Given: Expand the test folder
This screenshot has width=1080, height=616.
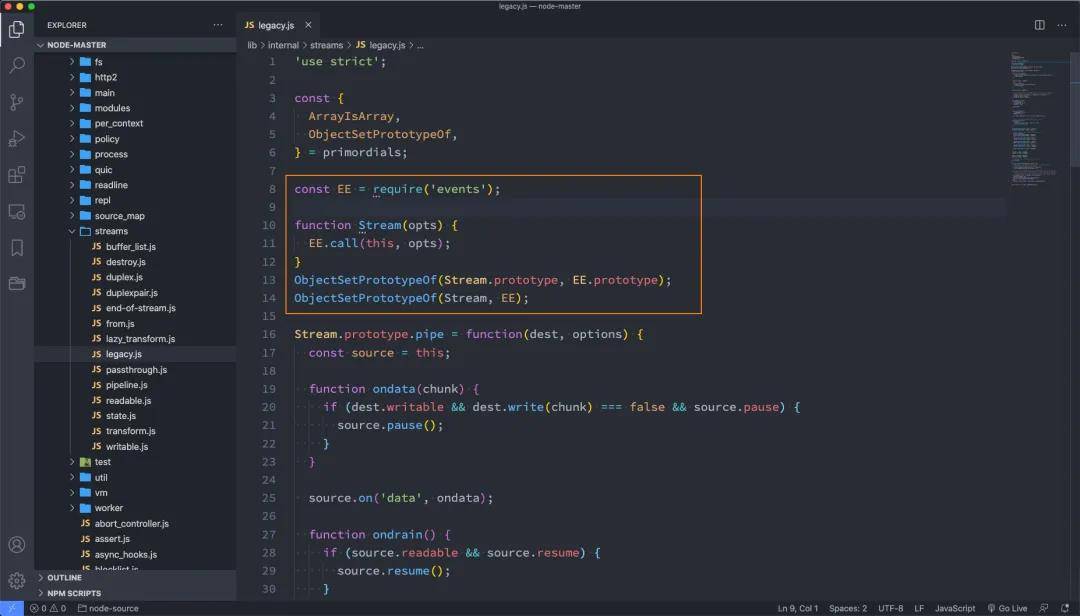Looking at the screenshot, I should point(135,462).
